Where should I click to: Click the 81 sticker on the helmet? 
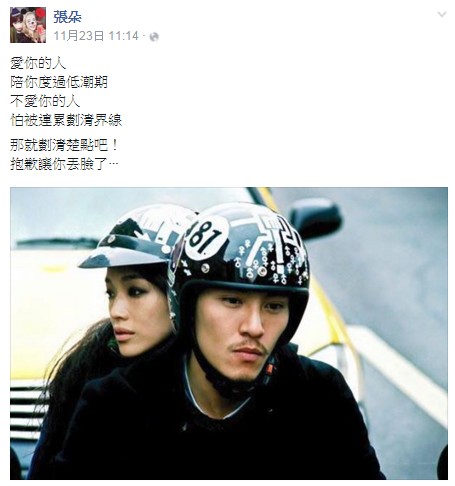point(207,237)
